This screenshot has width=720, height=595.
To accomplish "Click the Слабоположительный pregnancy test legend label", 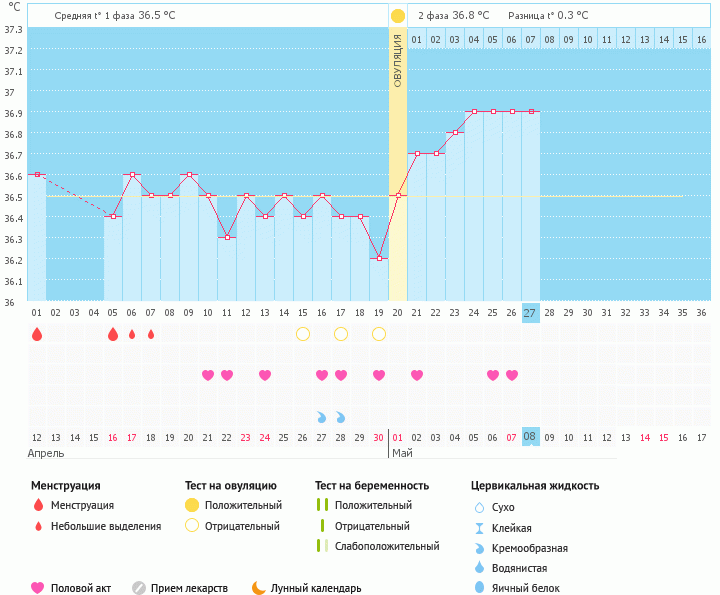I will 387,546.
